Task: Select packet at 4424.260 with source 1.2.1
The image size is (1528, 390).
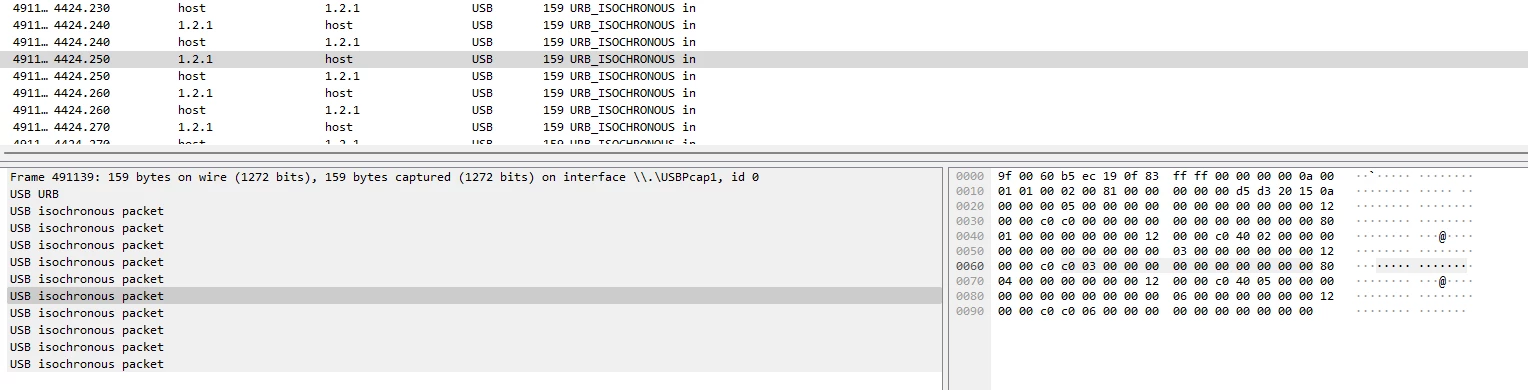Action: (x=764, y=93)
